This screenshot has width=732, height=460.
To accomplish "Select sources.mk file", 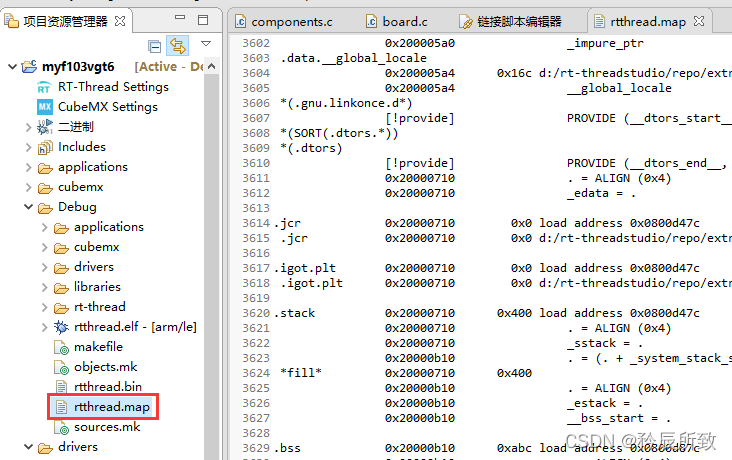I will point(107,427).
